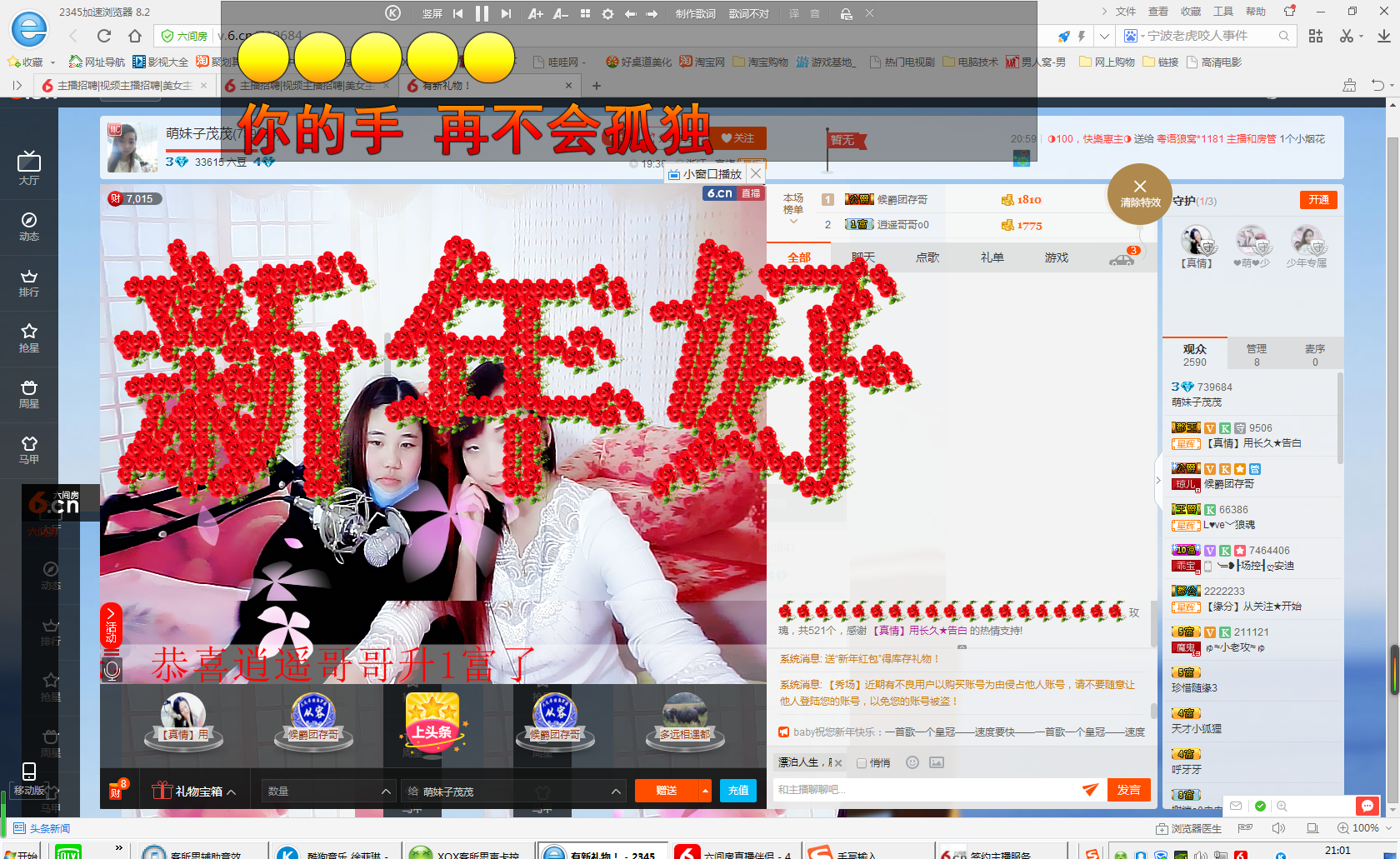Open the browser apps grid icon
The width and height of the screenshot is (1400, 859).
click(x=1316, y=36)
